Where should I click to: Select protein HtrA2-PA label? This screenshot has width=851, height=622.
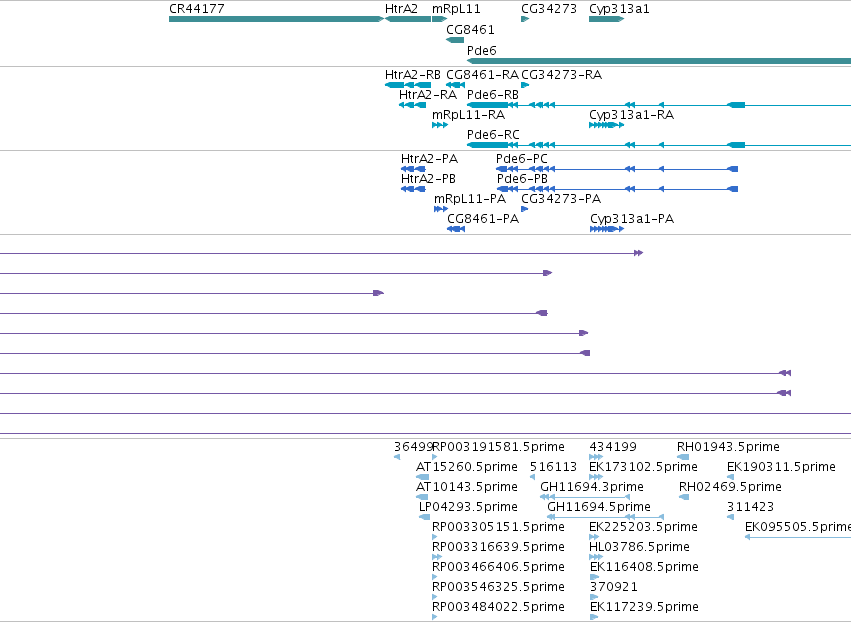coord(429,159)
